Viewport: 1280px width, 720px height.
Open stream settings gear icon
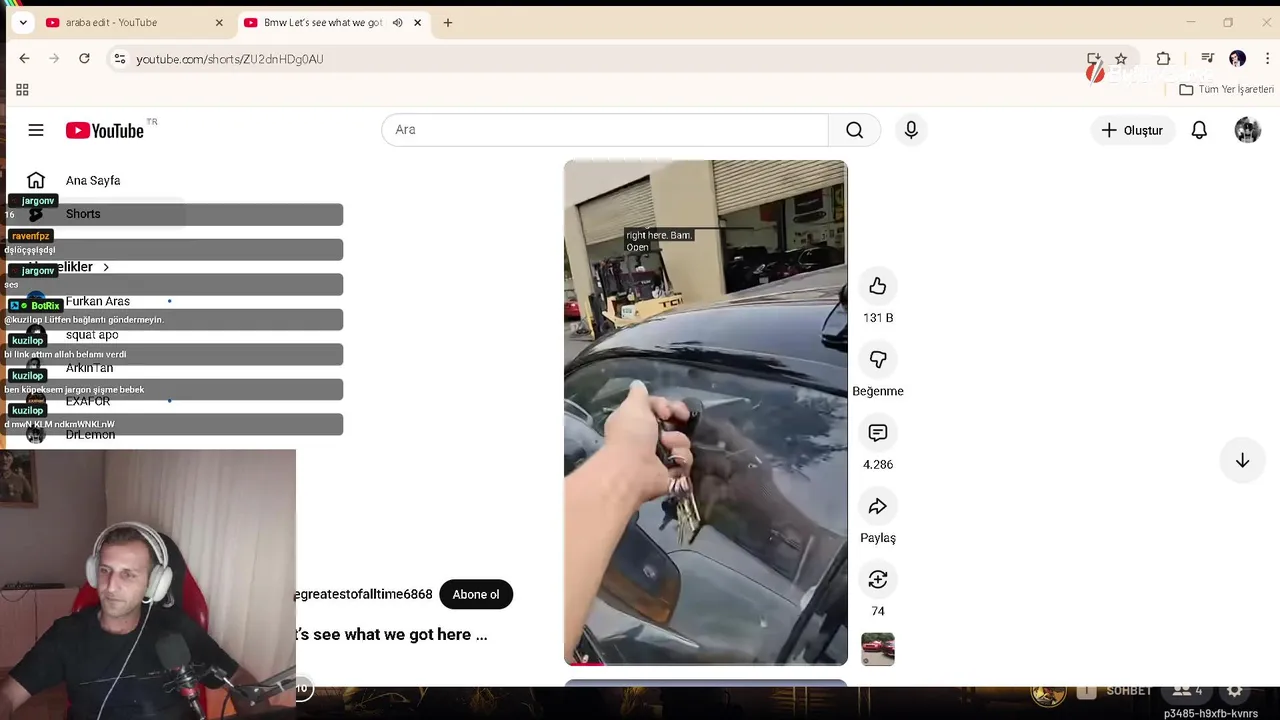1235,690
